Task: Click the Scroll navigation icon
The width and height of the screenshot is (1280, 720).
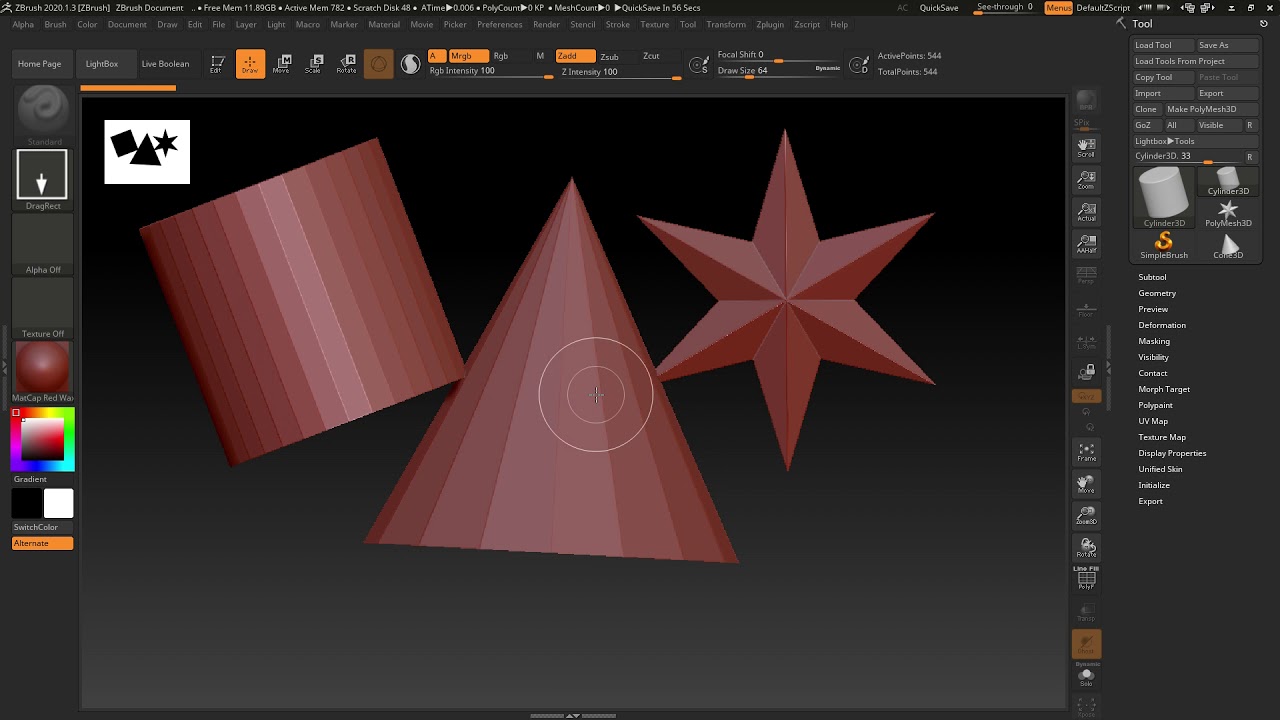Action: point(1086,148)
